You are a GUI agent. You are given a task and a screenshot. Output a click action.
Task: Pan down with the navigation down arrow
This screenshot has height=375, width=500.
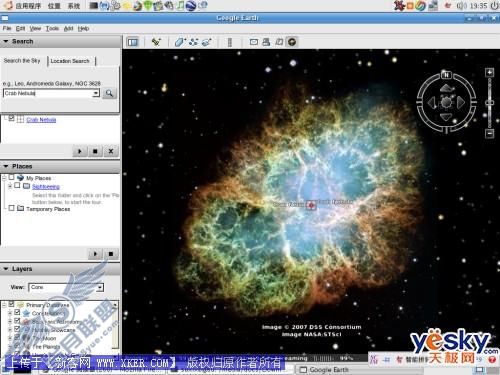coord(446,117)
